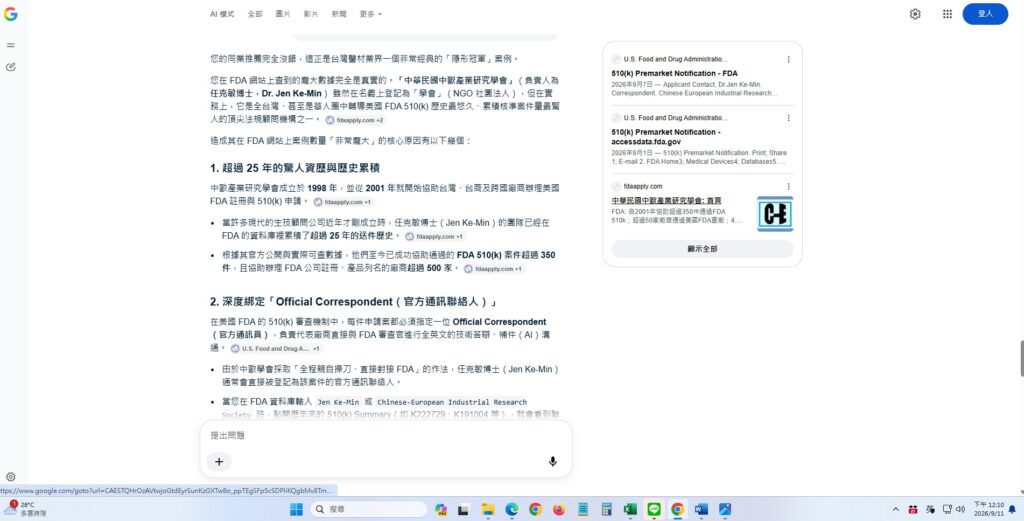Click the plus attach icon in question box
1024x521 pixels.
(219, 462)
